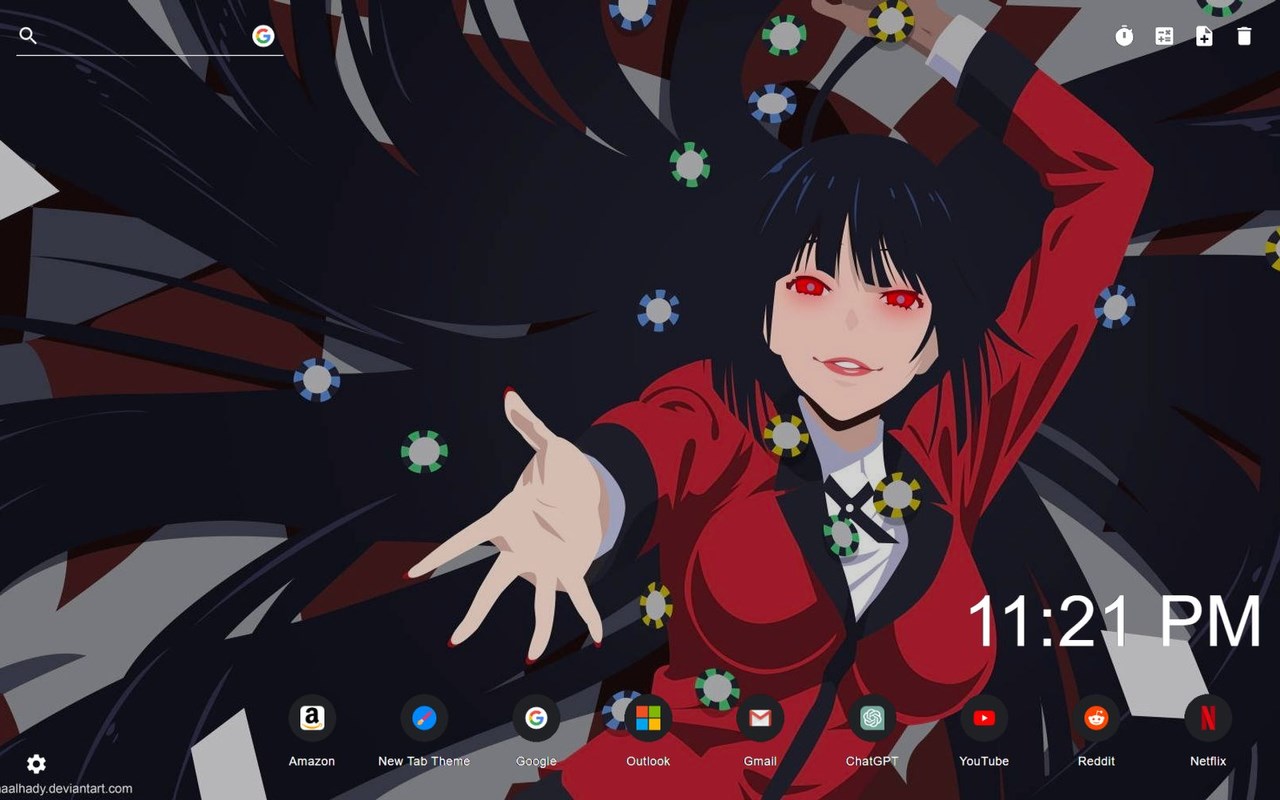Open the settings gear

pyautogui.click(x=36, y=764)
